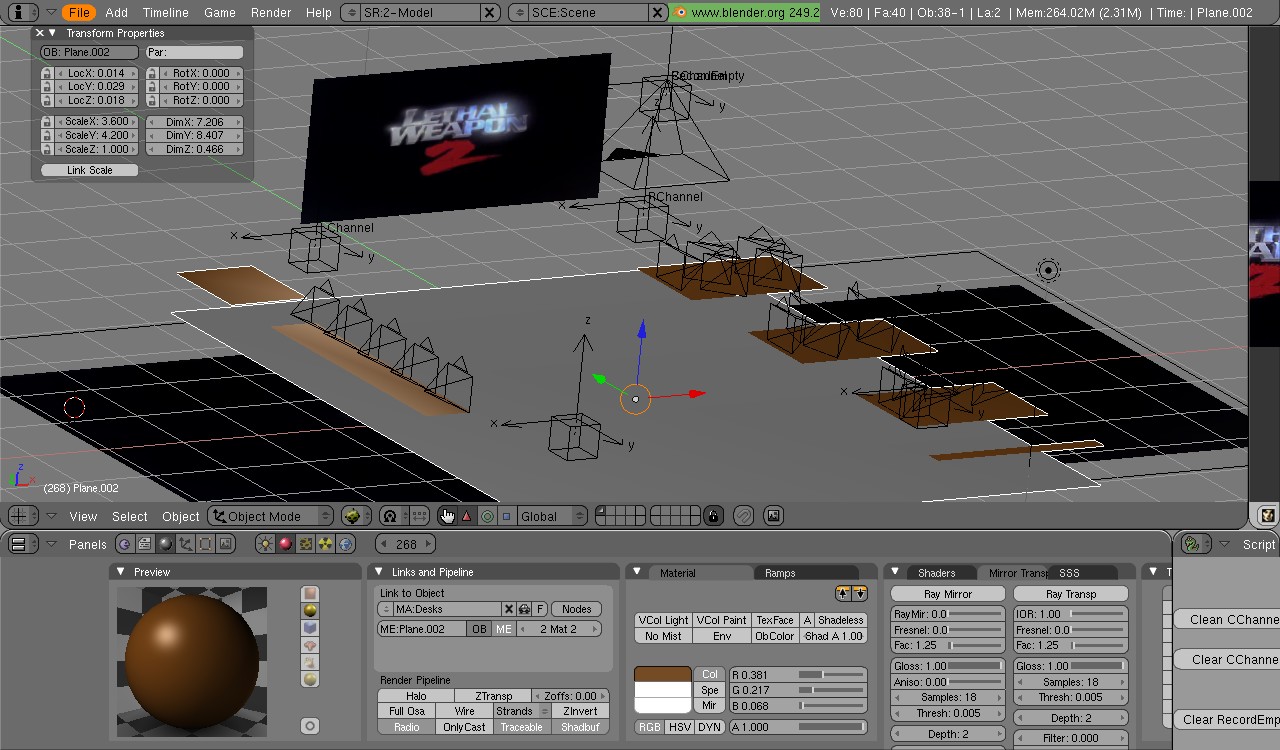Click the Clear RecordEmp button
This screenshot has height=750, width=1280.
coord(1229,719)
